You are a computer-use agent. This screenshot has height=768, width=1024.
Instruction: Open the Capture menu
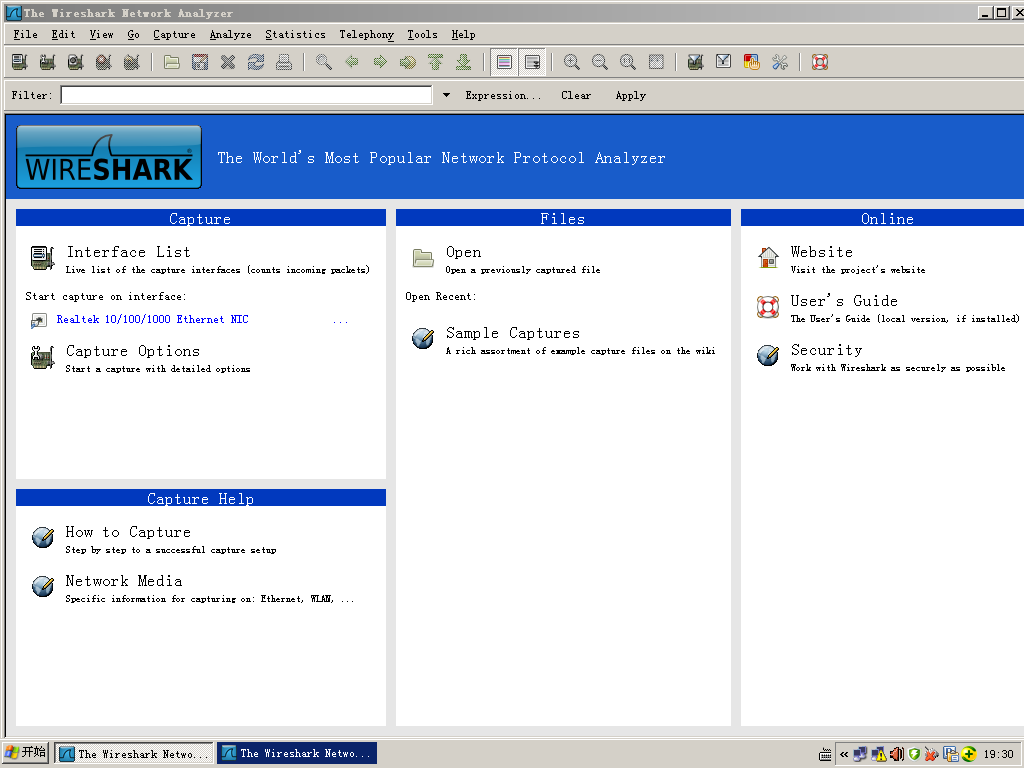(x=174, y=35)
